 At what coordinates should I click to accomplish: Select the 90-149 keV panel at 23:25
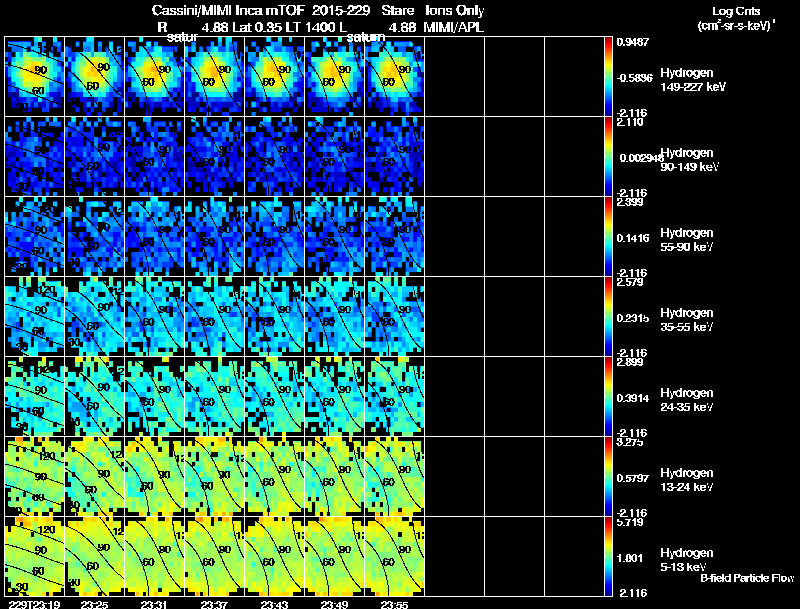click(x=94, y=157)
